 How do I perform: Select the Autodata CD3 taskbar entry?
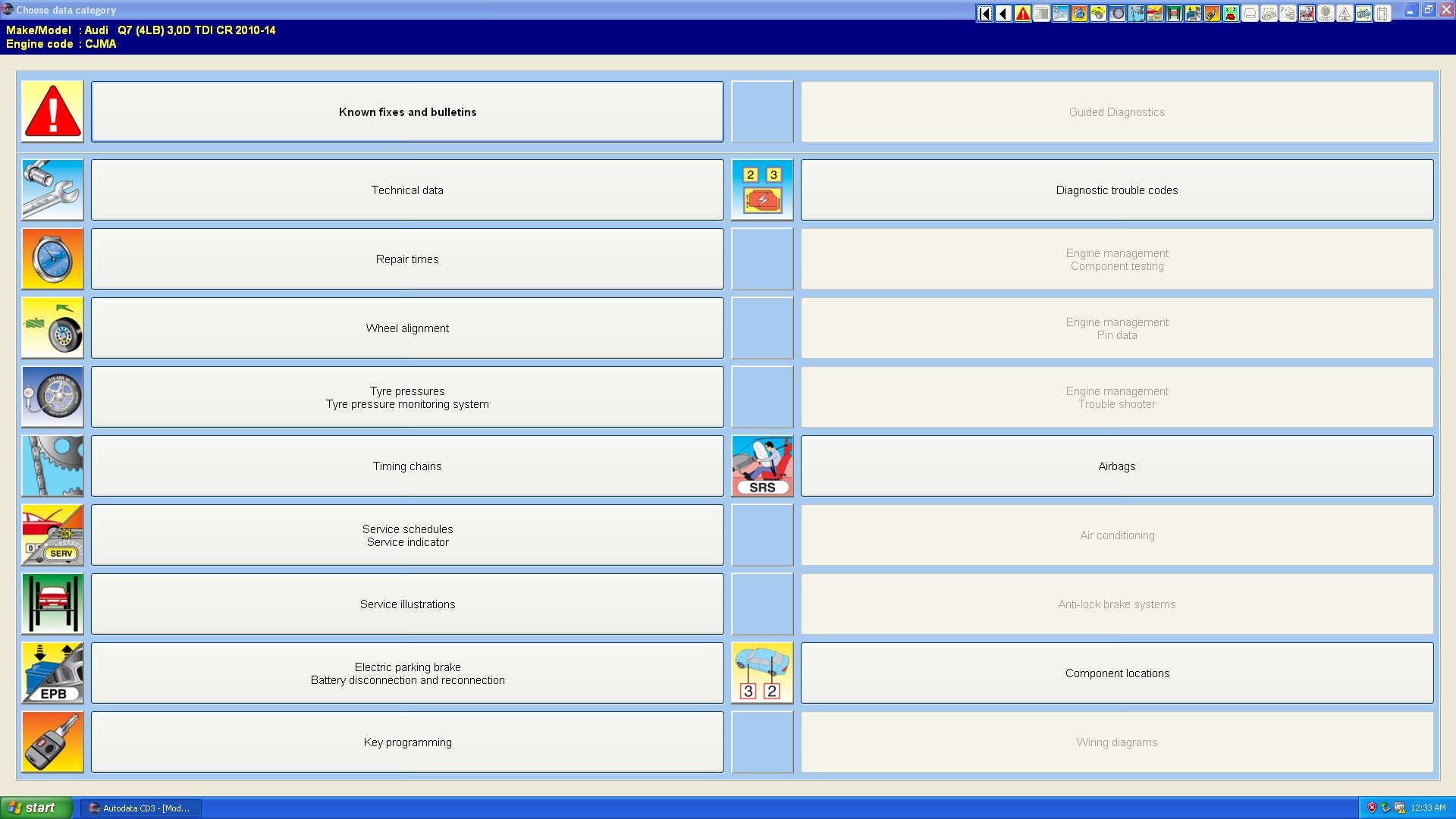pyautogui.click(x=140, y=808)
